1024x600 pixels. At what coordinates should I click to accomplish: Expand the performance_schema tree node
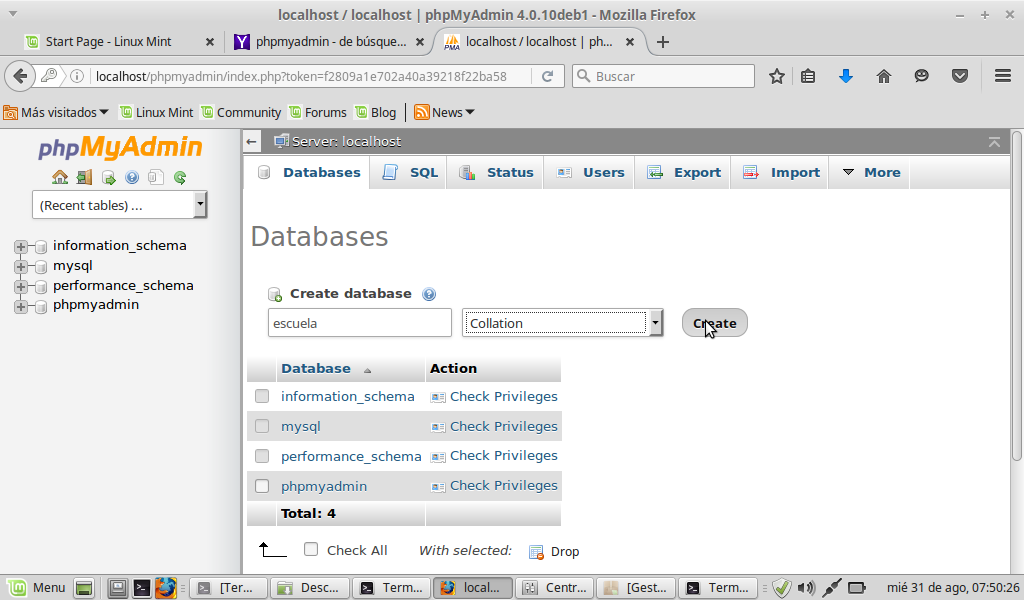20,286
